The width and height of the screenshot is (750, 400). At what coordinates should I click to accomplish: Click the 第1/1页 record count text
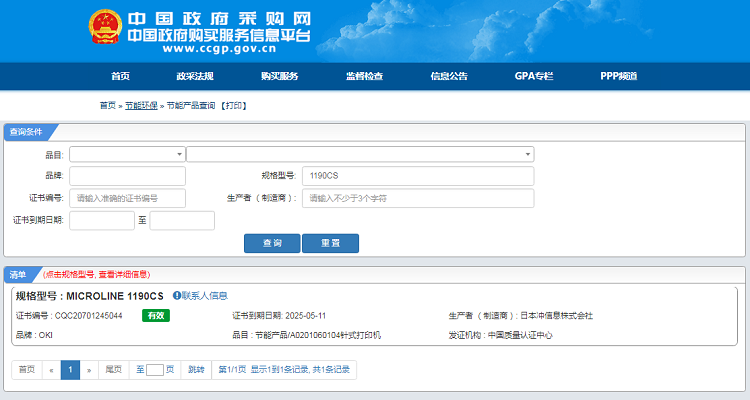(284, 369)
